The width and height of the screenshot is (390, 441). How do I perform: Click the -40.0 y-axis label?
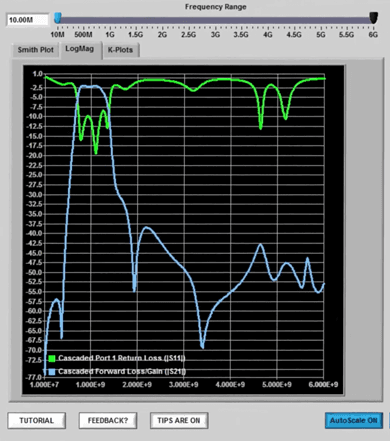[35, 233]
